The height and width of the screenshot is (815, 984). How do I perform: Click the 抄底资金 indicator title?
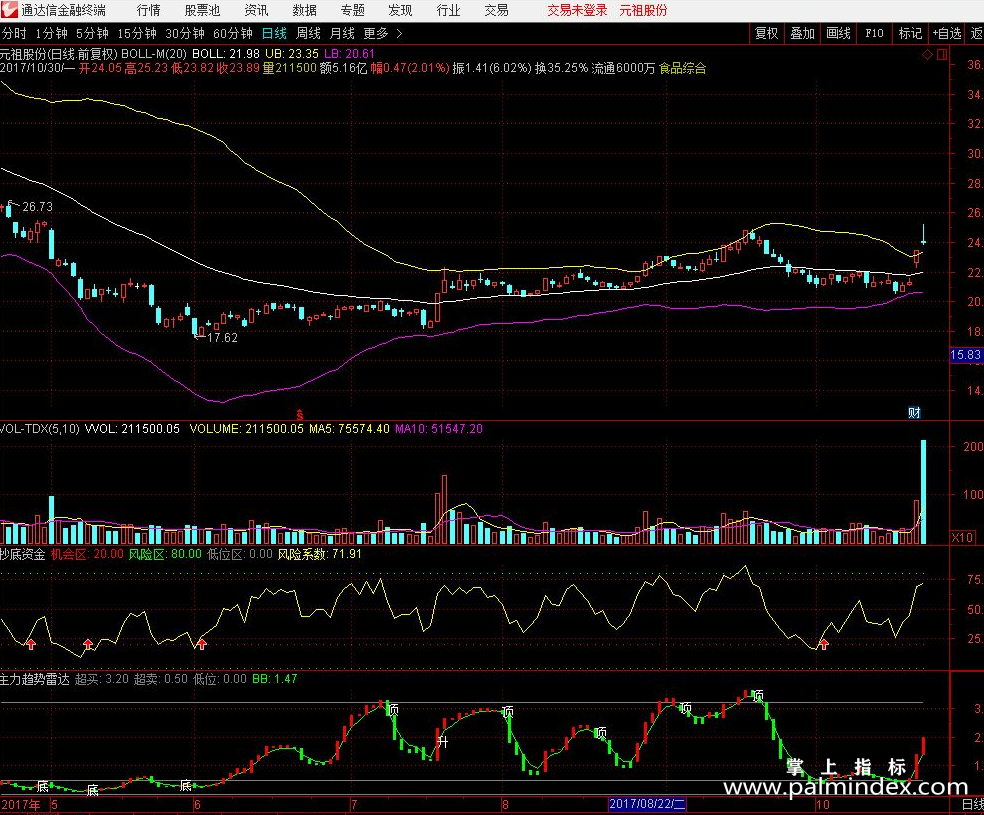pos(23,554)
